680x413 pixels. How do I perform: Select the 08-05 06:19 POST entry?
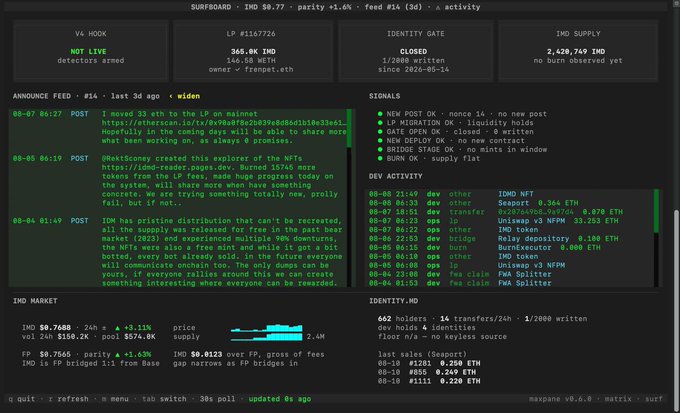pos(180,180)
